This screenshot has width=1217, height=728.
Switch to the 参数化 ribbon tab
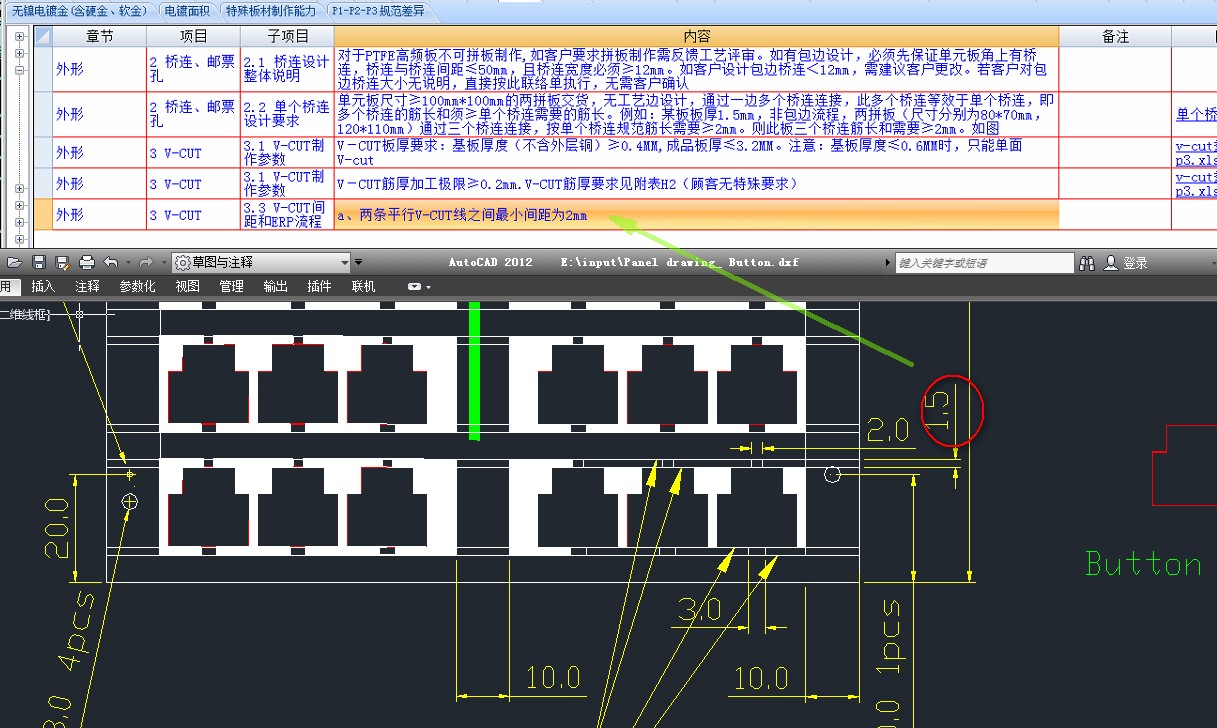point(137,286)
